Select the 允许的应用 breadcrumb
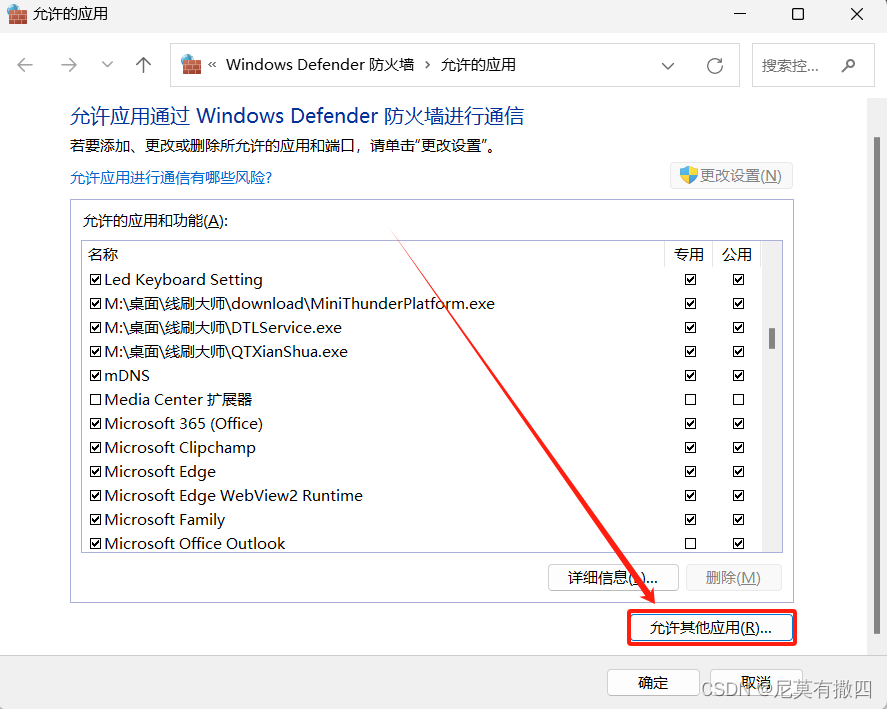The image size is (887, 709). [x=478, y=65]
